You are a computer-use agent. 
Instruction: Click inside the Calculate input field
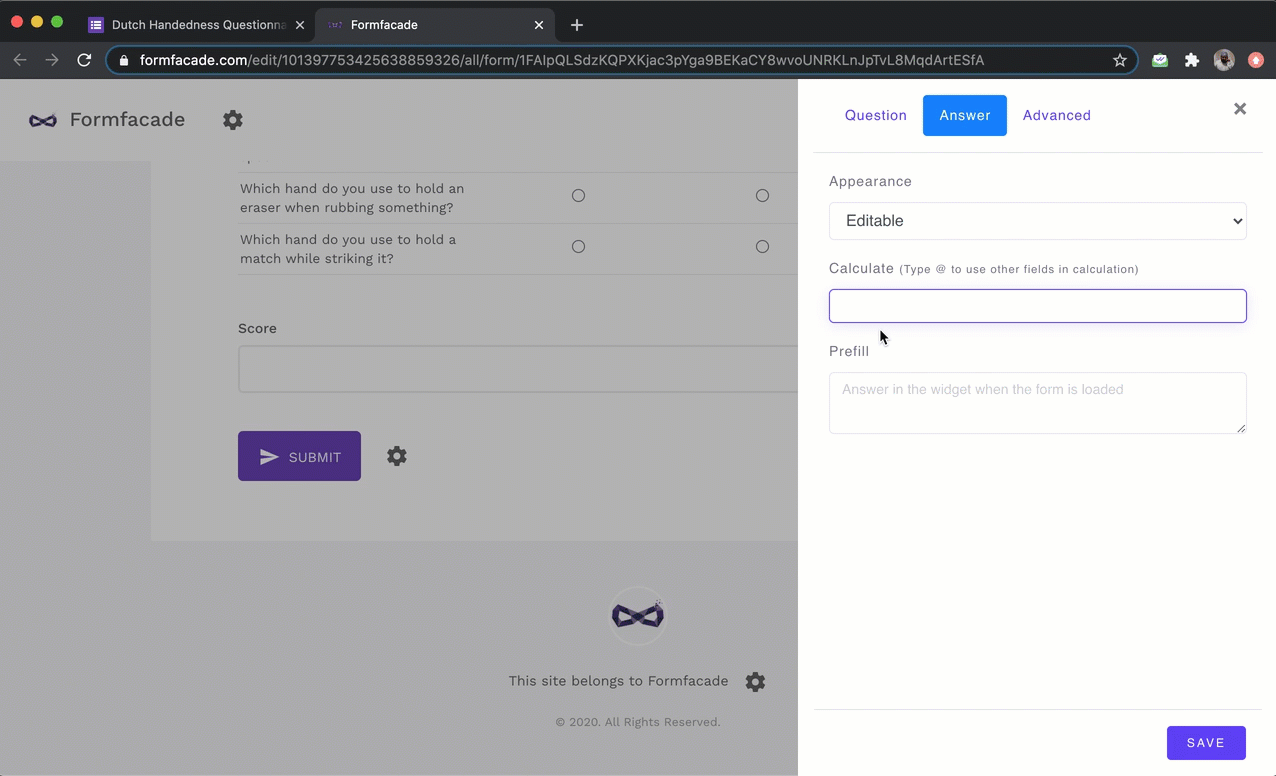[x=1037, y=306]
